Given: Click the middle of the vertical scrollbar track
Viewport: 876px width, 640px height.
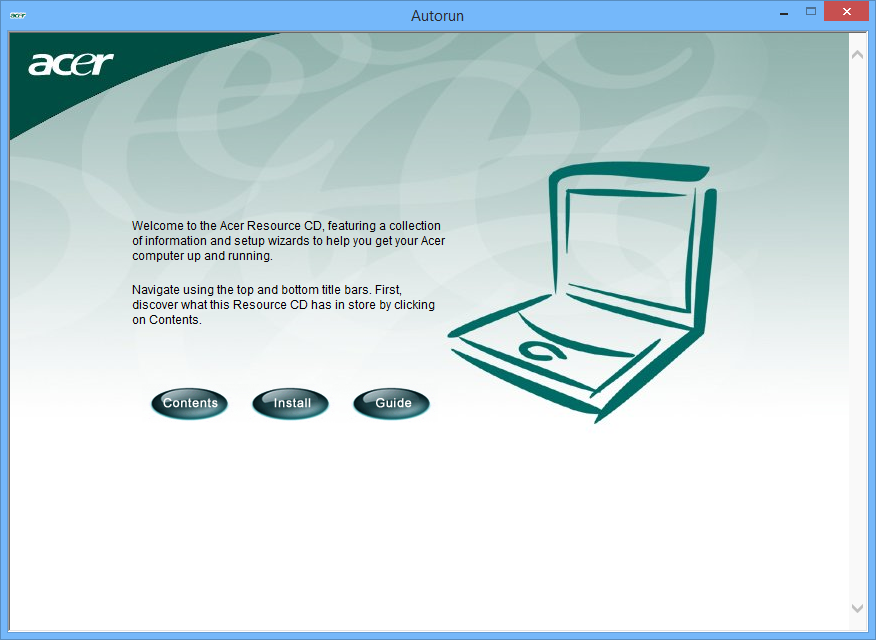Looking at the screenshot, I should 857,330.
